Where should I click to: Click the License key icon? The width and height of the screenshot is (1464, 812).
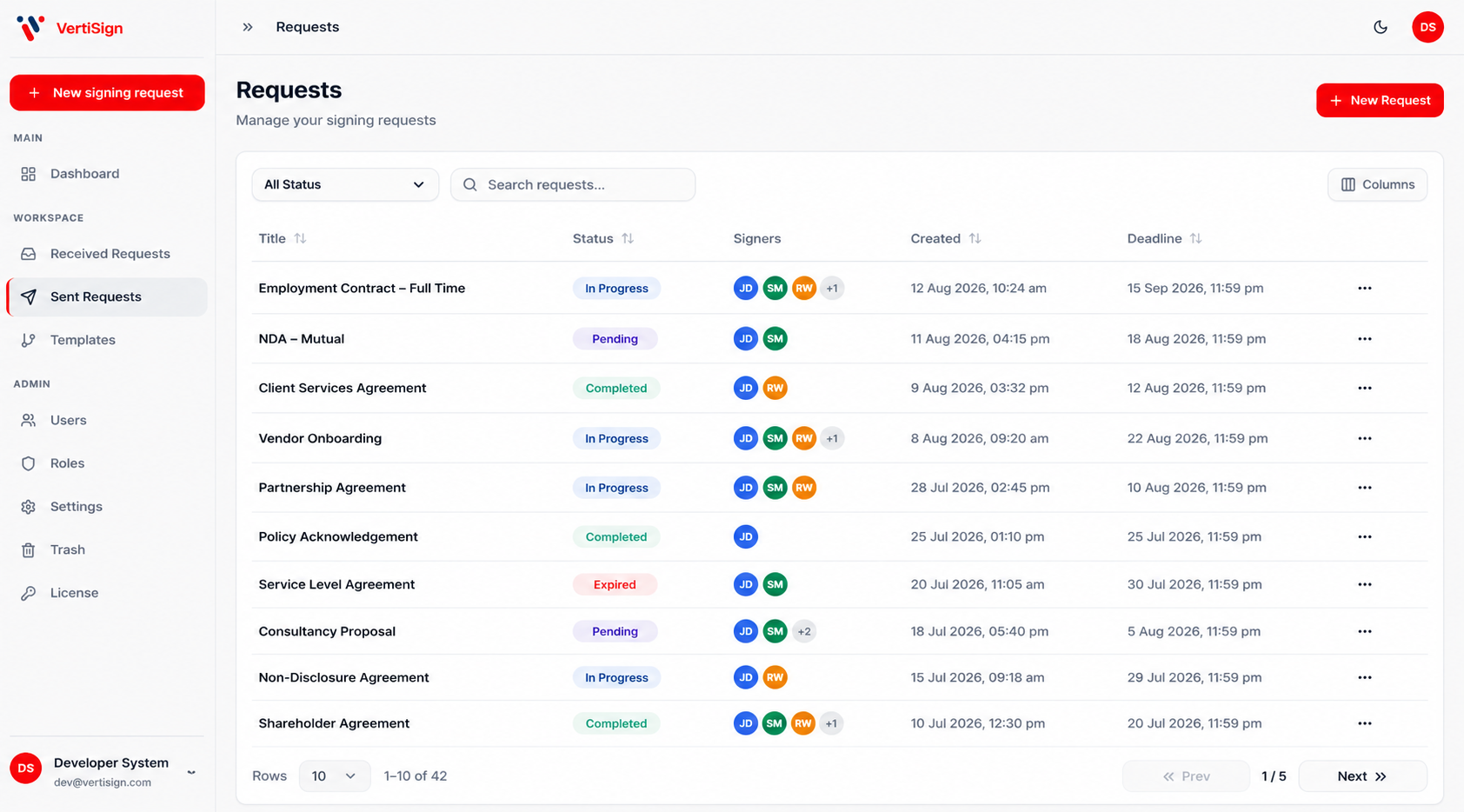point(29,593)
